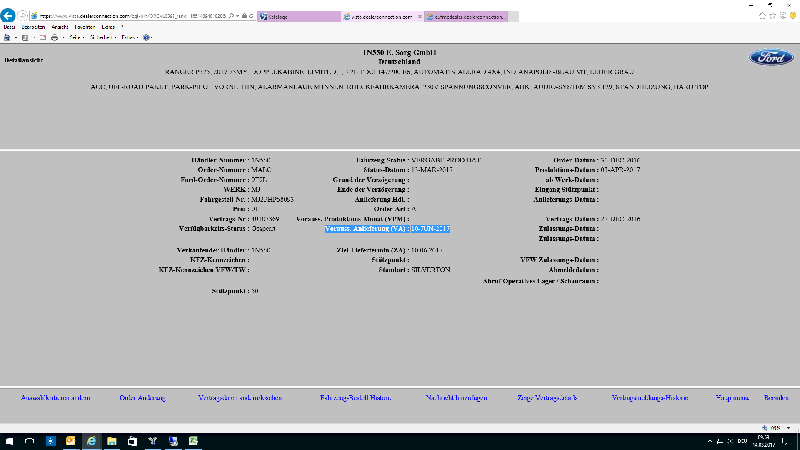Image resolution: width=800 pixels, height=450 pixels.
Task: Click the Status-Datum value
Action: pos(432,170)
